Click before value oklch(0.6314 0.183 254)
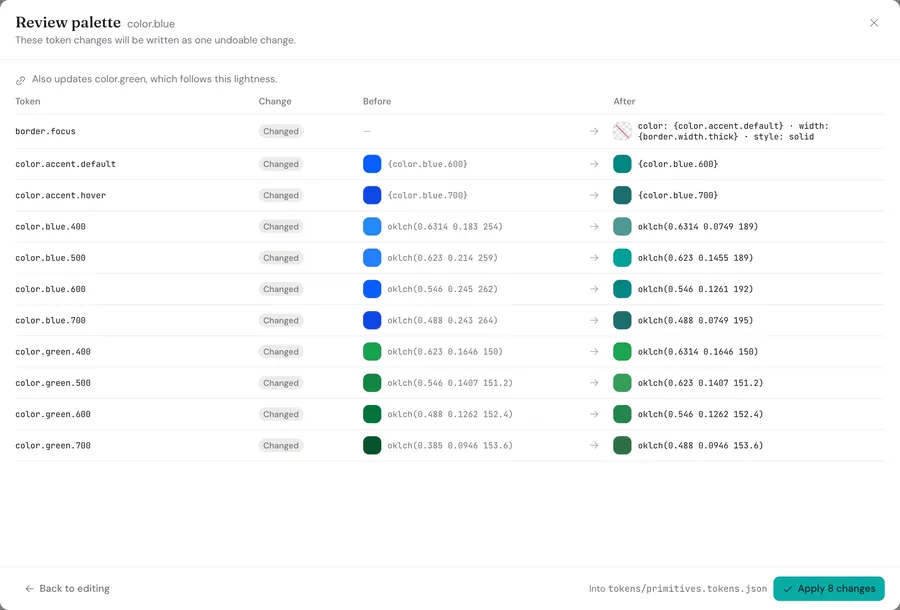The width and height of the screenshot is (900, 610). point(445,226)
